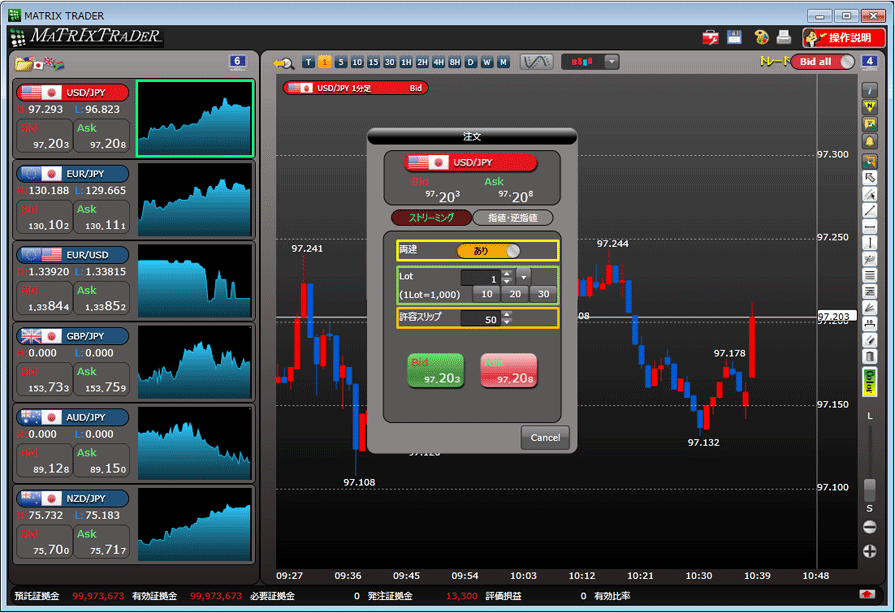Select the diagonal trend line tool
The width and height of the screenshot is (895, 613).
click(869, 211)
